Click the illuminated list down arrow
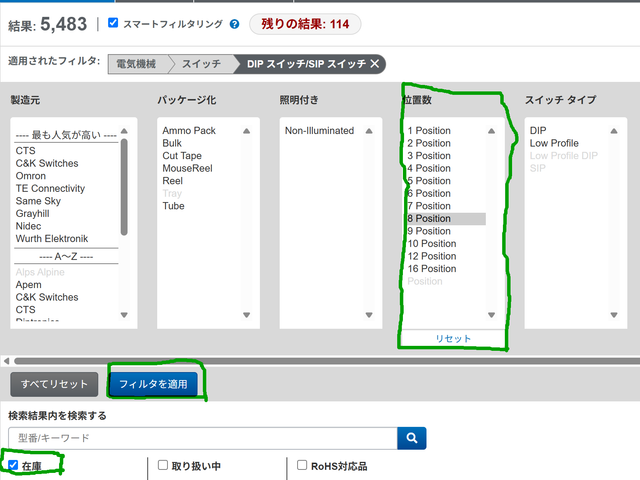The height and width of the screenshot is (480, 640). [369, 315]
